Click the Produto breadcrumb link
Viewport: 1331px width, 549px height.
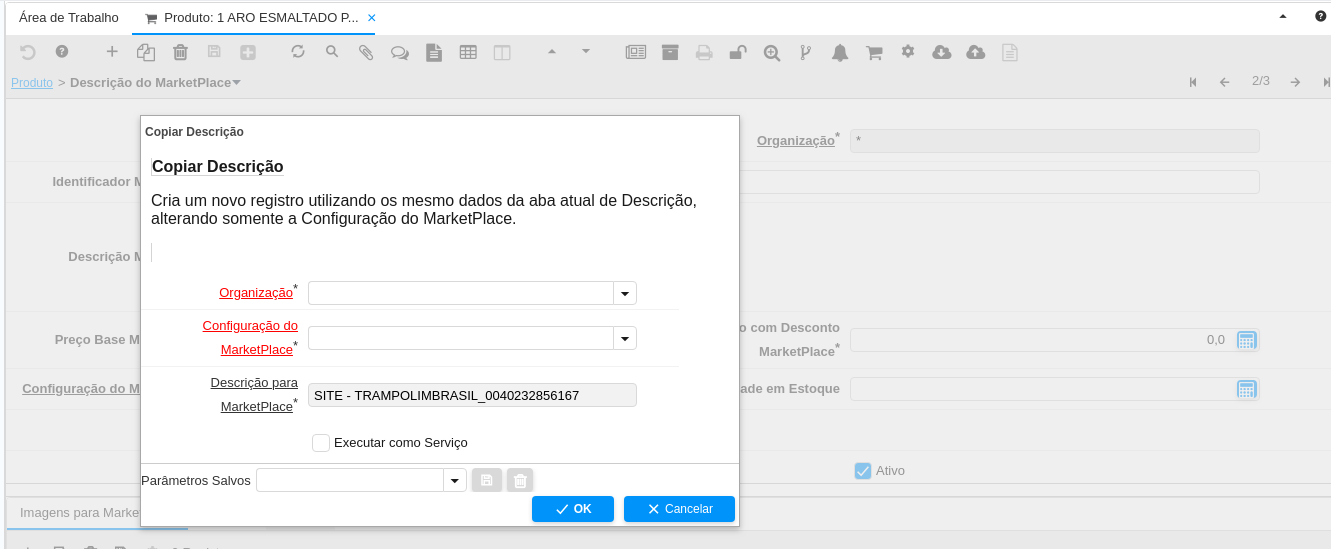[x=32, y=82]
